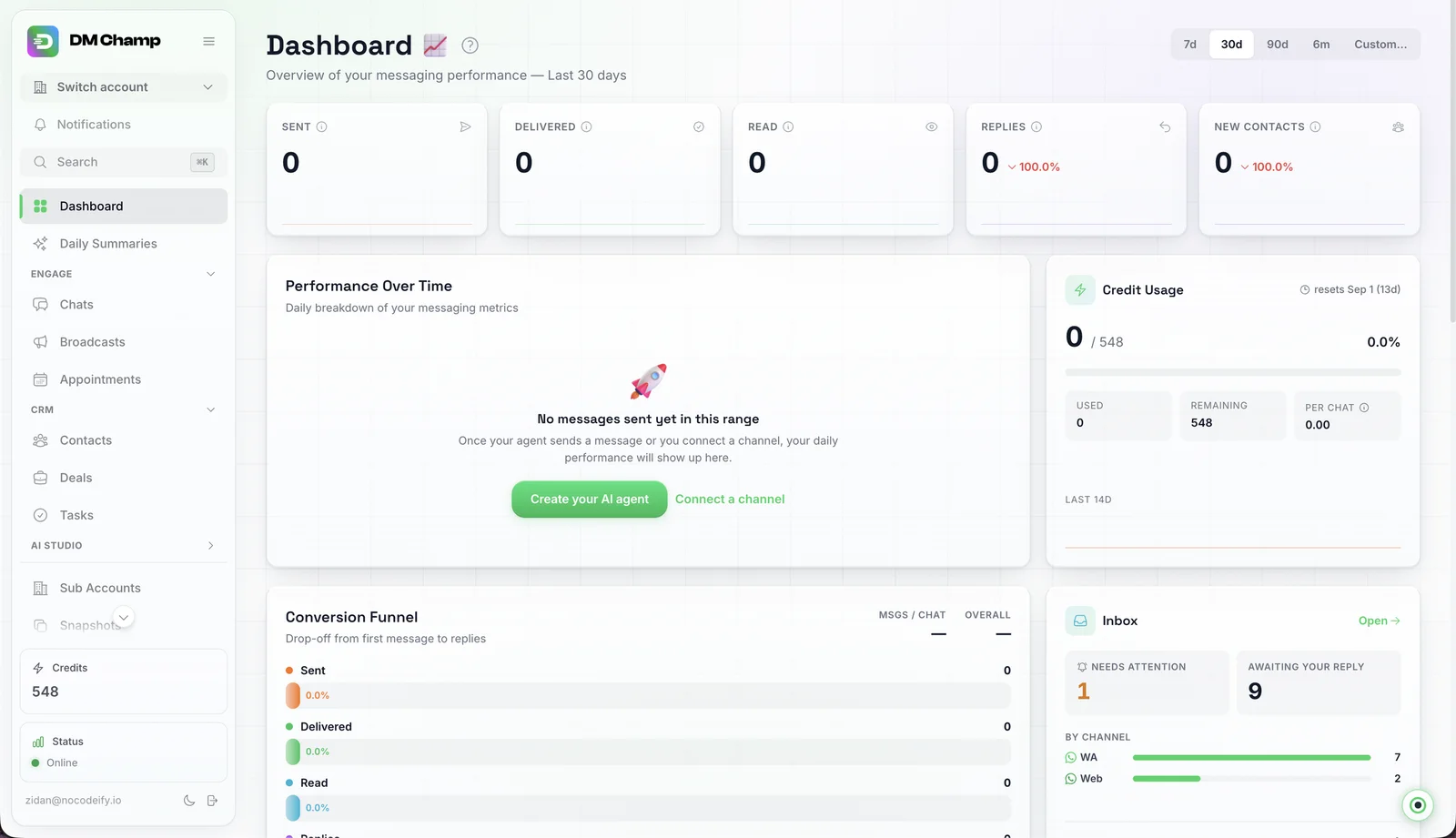Log out using the exit icon
Image resolution: width=1456 pixels, height=838 pixels.
(x=212, y=801)
